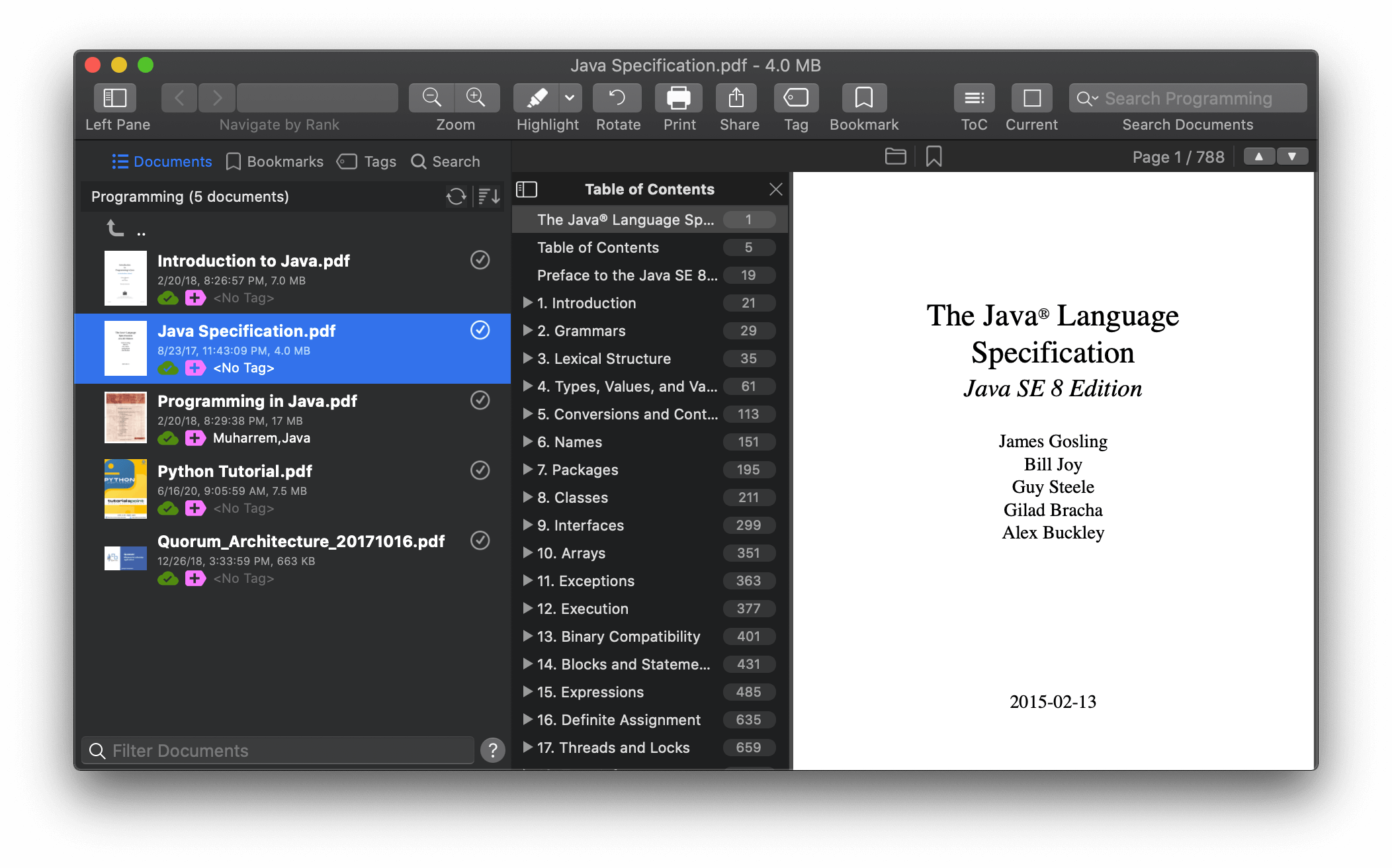Open 13. Binary Compatibility page 401
Viewport: 1392px width, 868px height.
pos(748,636)
